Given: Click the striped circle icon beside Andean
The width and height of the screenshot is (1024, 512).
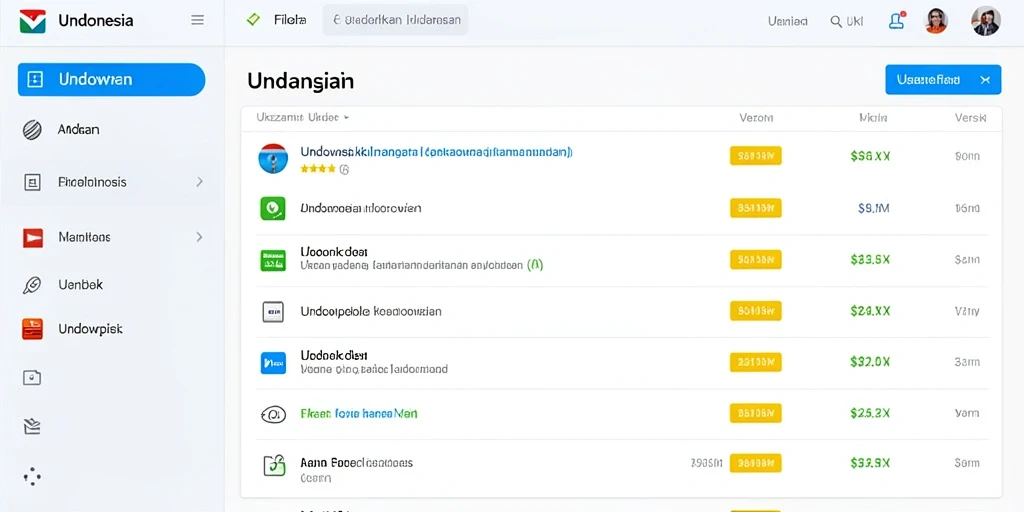Looking at the screenshot, I should pos(32,130).
